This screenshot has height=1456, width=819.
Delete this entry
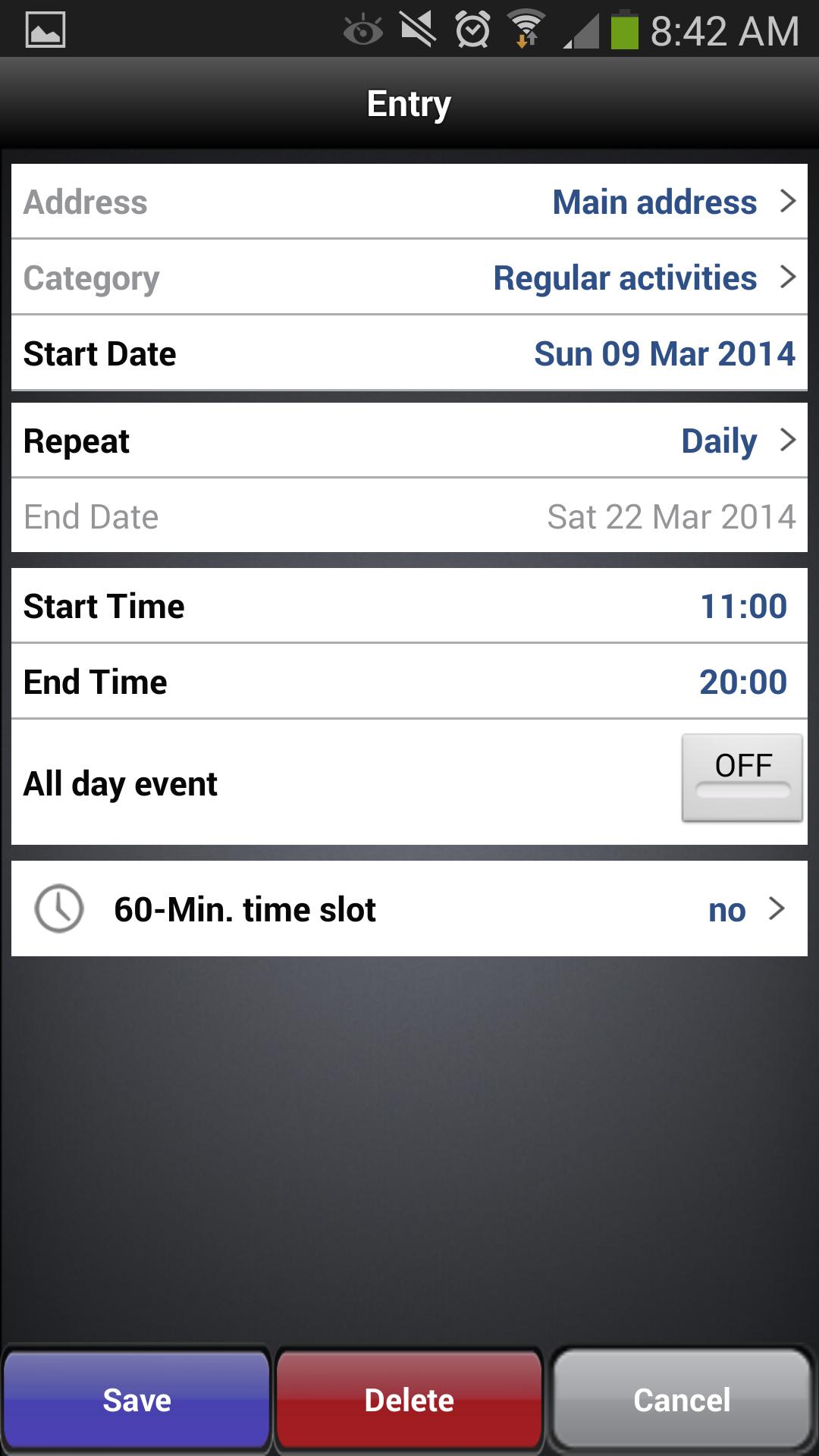(x=408, y=1399)
